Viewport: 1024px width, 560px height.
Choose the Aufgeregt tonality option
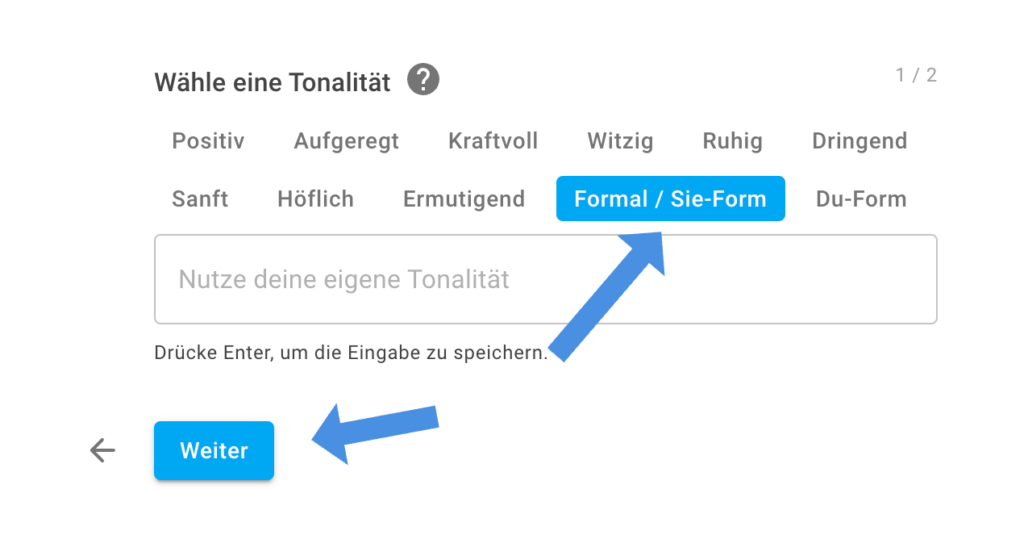pyautogui.click(x=346, y=141)
